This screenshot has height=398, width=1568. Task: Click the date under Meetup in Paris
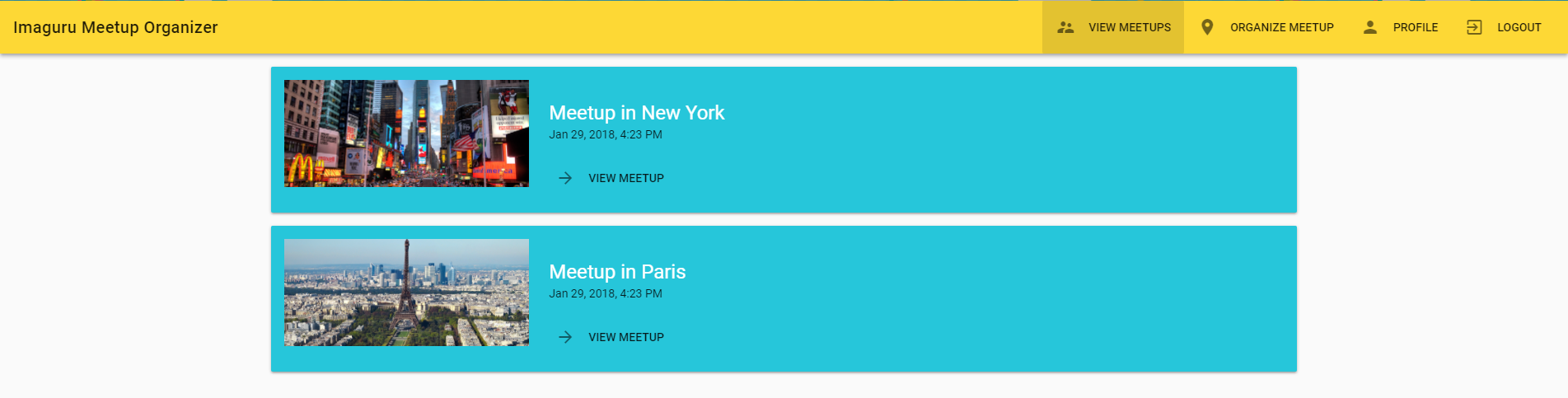pos(606,293)
